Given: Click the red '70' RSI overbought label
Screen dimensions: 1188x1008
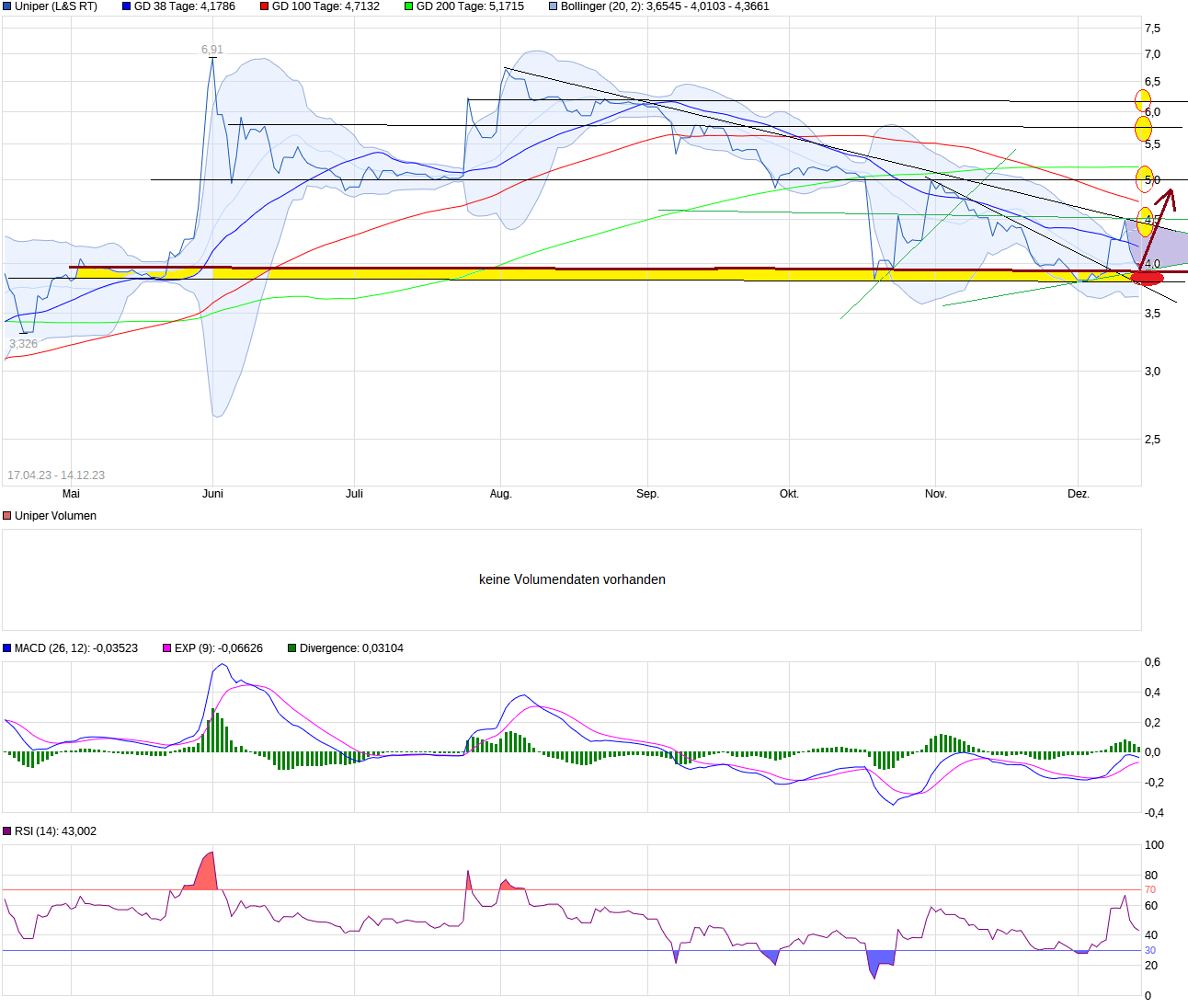Looking at the screenshot, I should pos(1150,890).
